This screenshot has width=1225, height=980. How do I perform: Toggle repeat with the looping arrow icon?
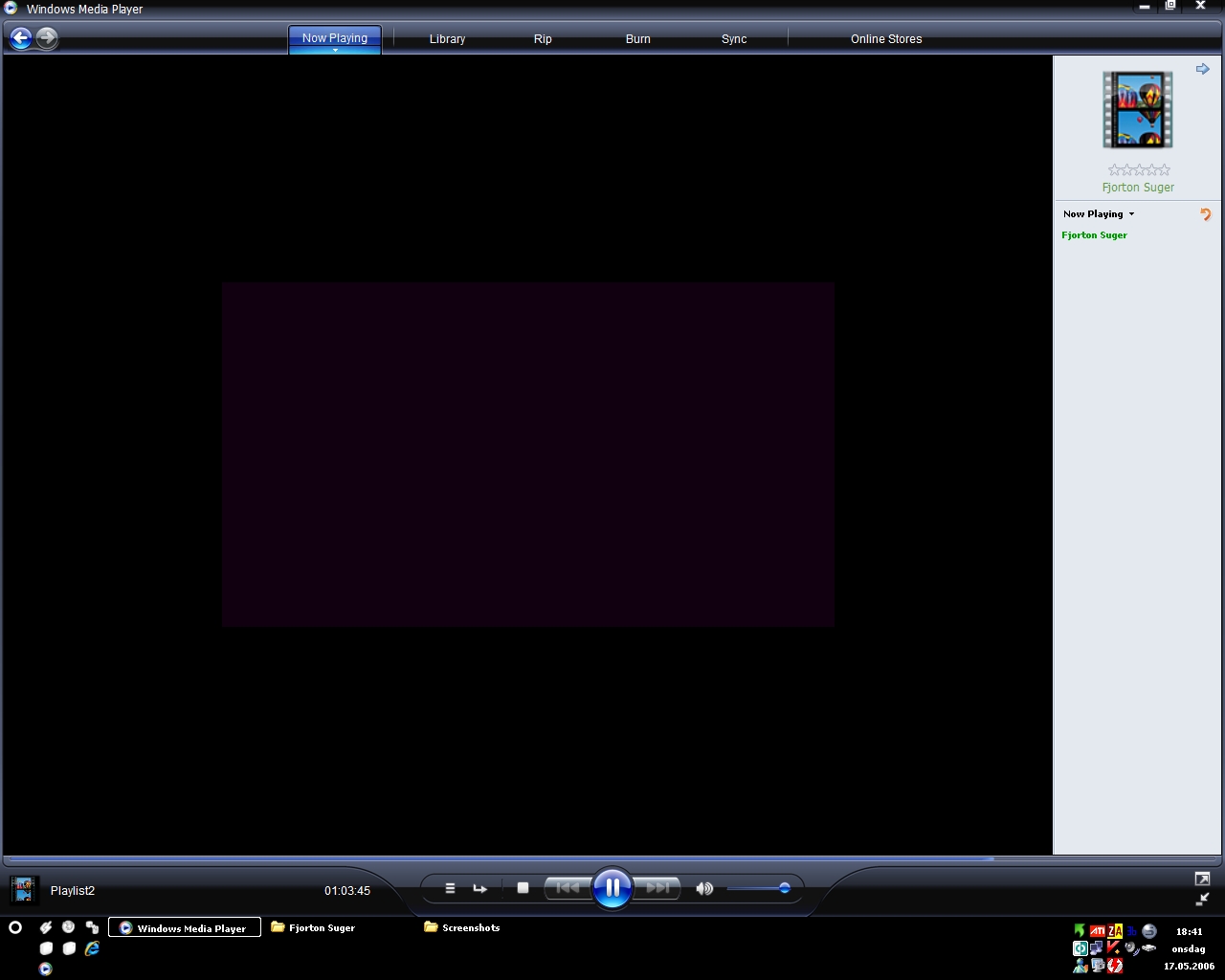[x=479, y=888]
